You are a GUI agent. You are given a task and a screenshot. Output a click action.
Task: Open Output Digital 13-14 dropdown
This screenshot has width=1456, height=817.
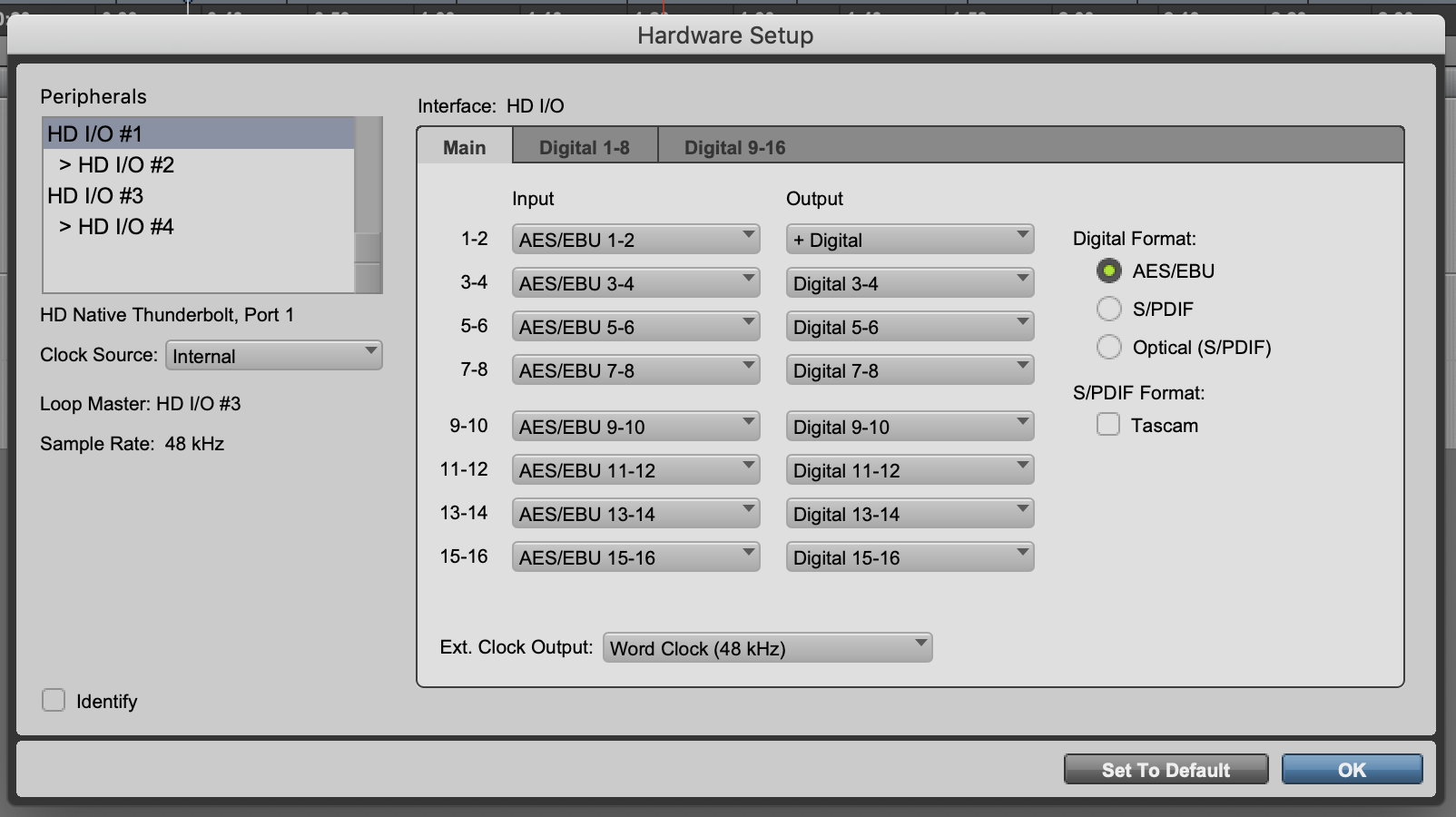(x=910, y=514)
